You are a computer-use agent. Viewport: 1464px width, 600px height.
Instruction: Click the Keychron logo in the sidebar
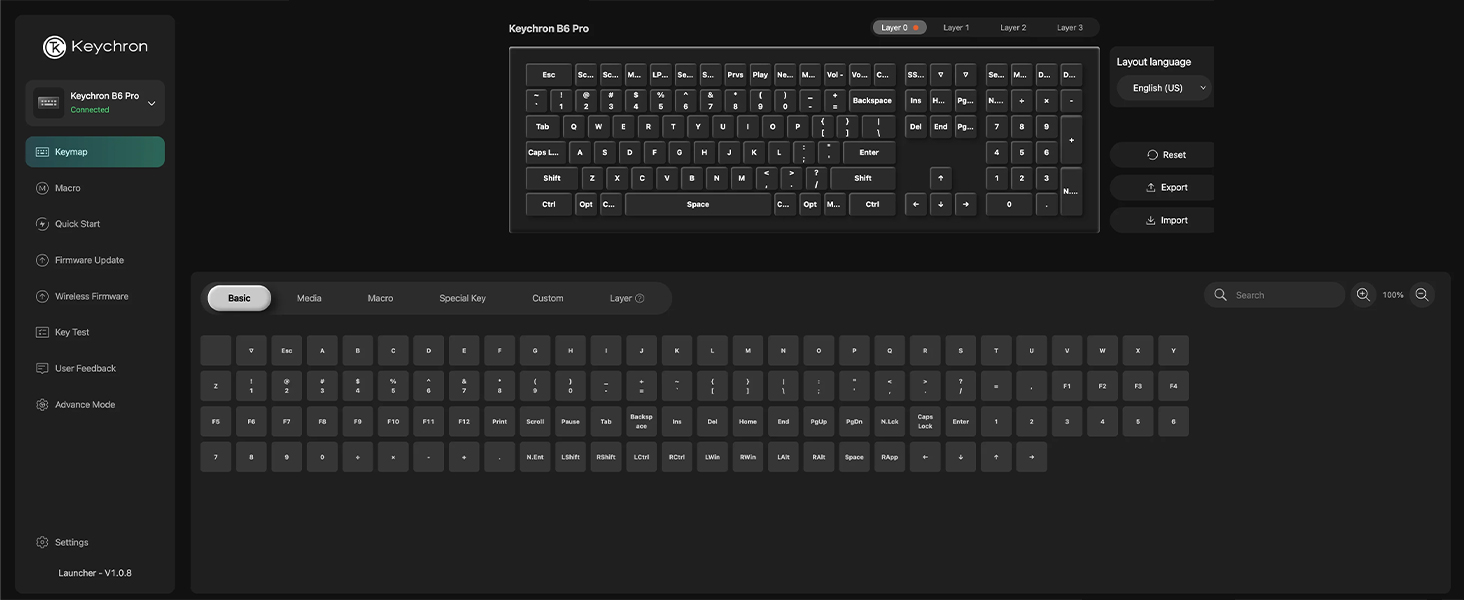point(95,46)
